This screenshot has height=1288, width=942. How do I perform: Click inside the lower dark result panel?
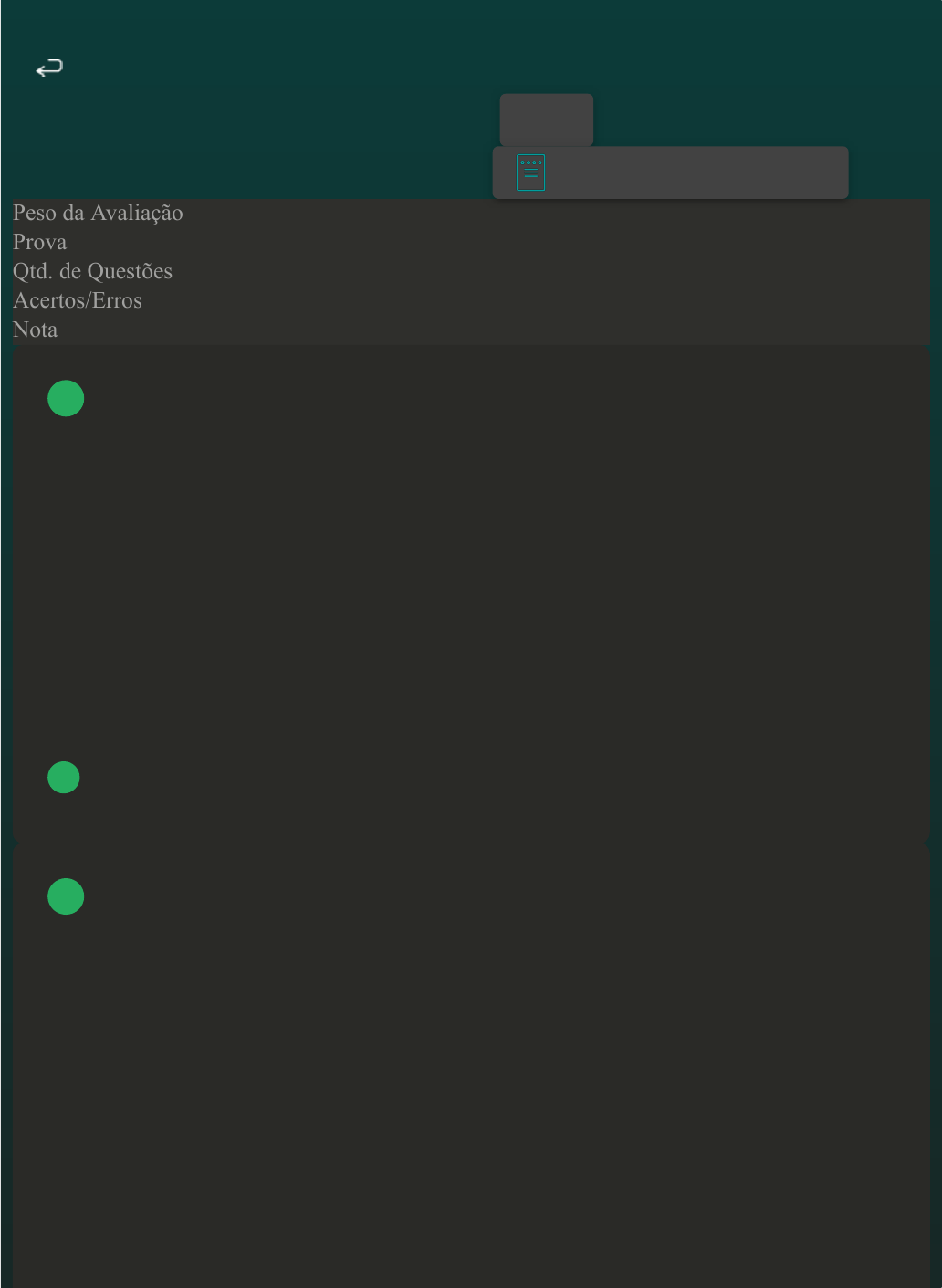(x=471, y=1066)
